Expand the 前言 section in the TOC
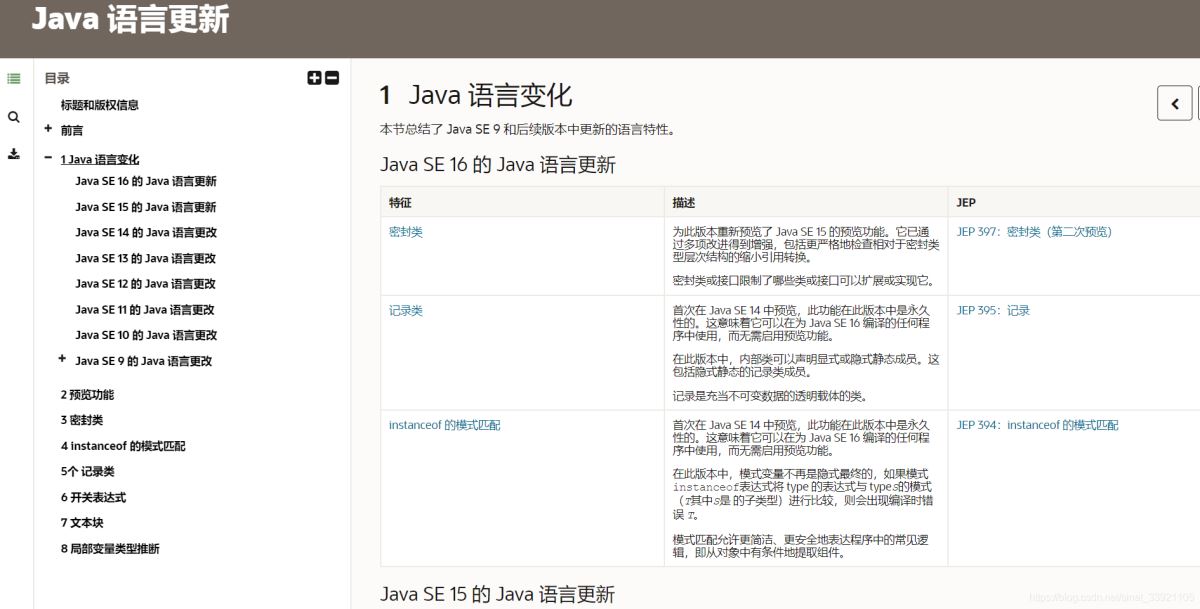This screenshot has height=609, width=1200. click(48, 129)
